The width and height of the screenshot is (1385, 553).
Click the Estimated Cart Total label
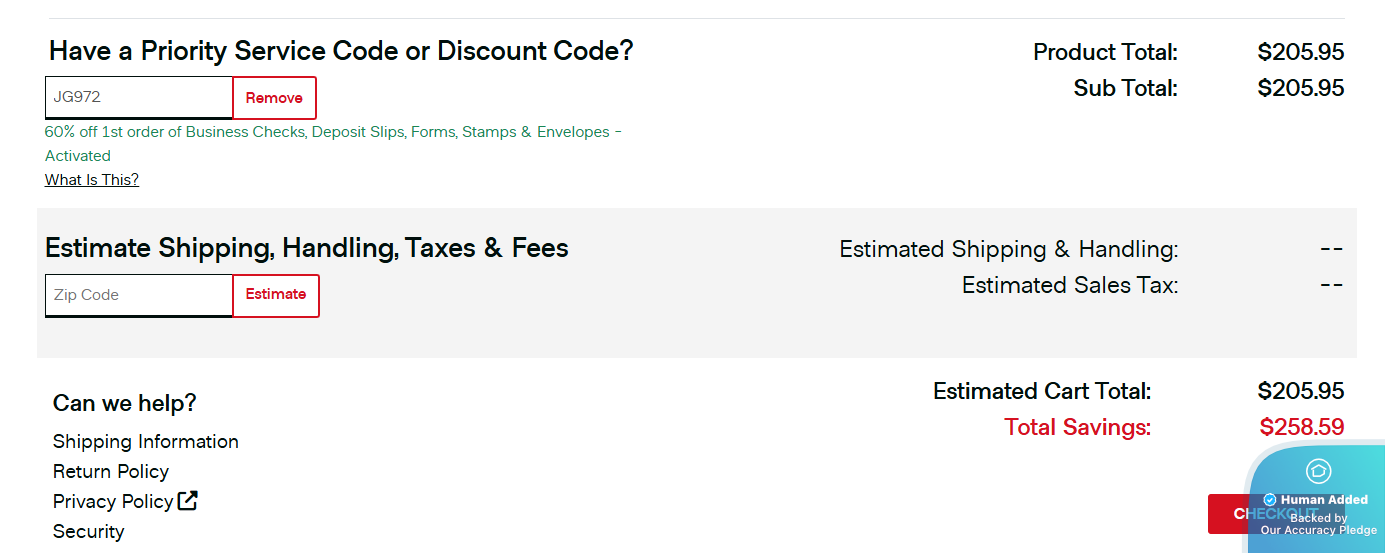[x=1042, y=391]
